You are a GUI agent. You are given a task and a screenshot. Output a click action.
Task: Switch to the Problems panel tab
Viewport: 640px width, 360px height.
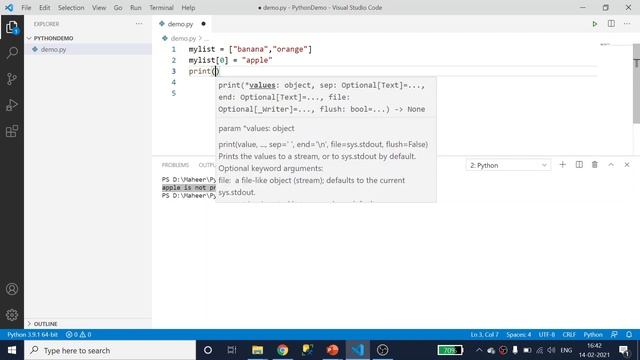(x=175, y=165)
